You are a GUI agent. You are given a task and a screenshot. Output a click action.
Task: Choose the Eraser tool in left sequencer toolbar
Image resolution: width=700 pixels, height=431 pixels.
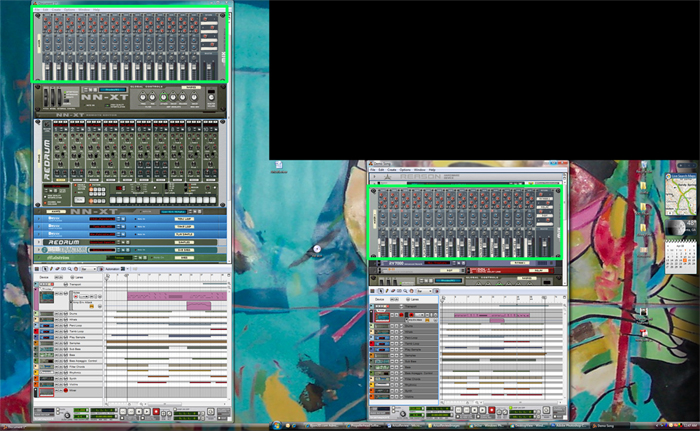click(57, 269)
